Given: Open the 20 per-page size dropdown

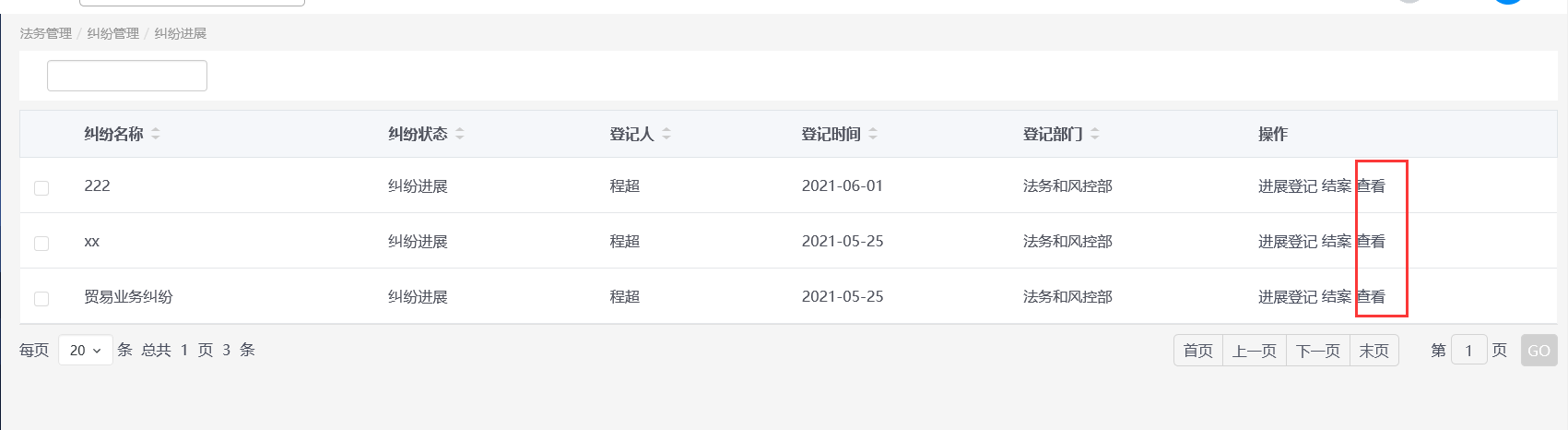Looking at the screenshot, I should [86, 351].
